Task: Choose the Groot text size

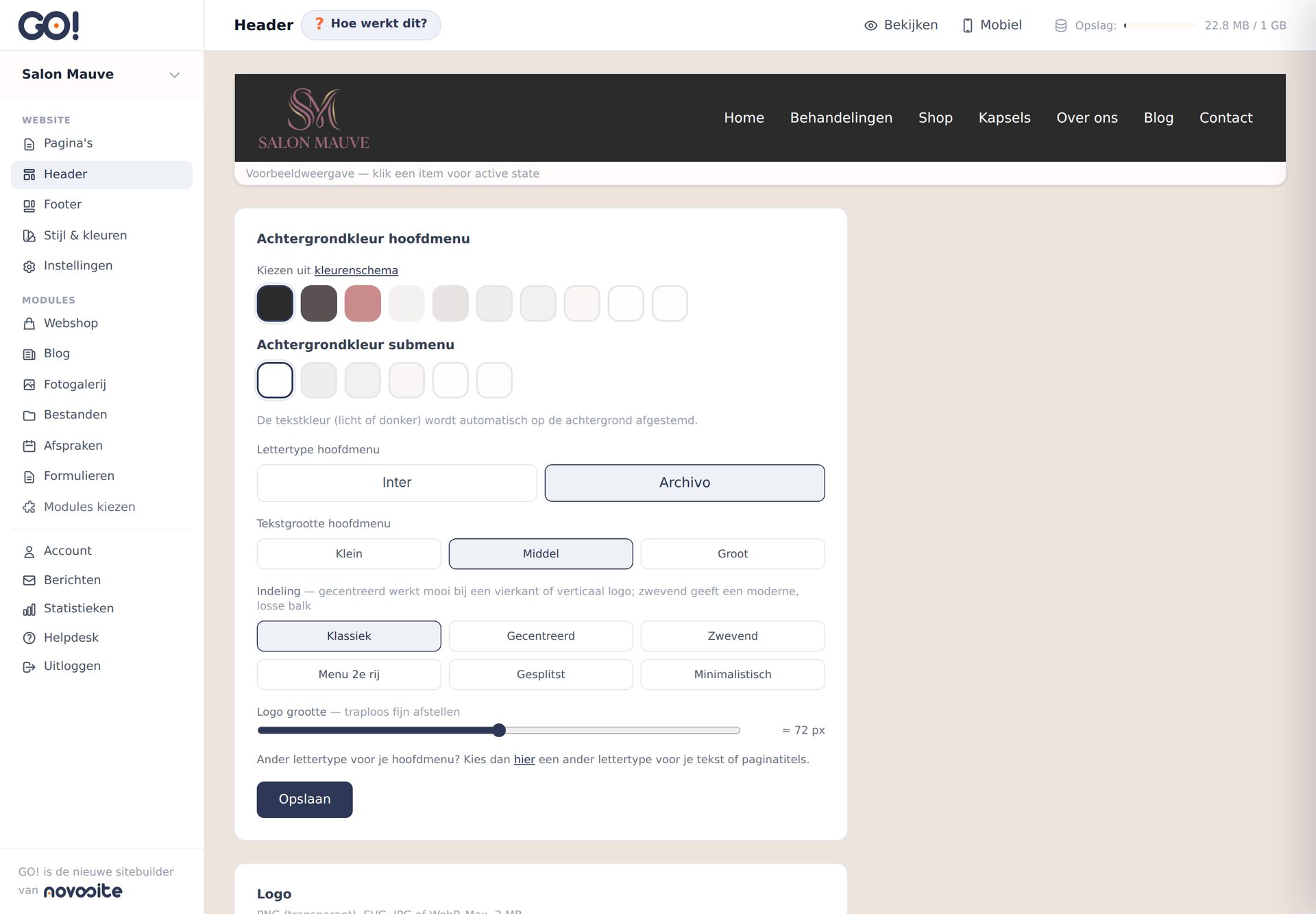Action: (733, 553)
